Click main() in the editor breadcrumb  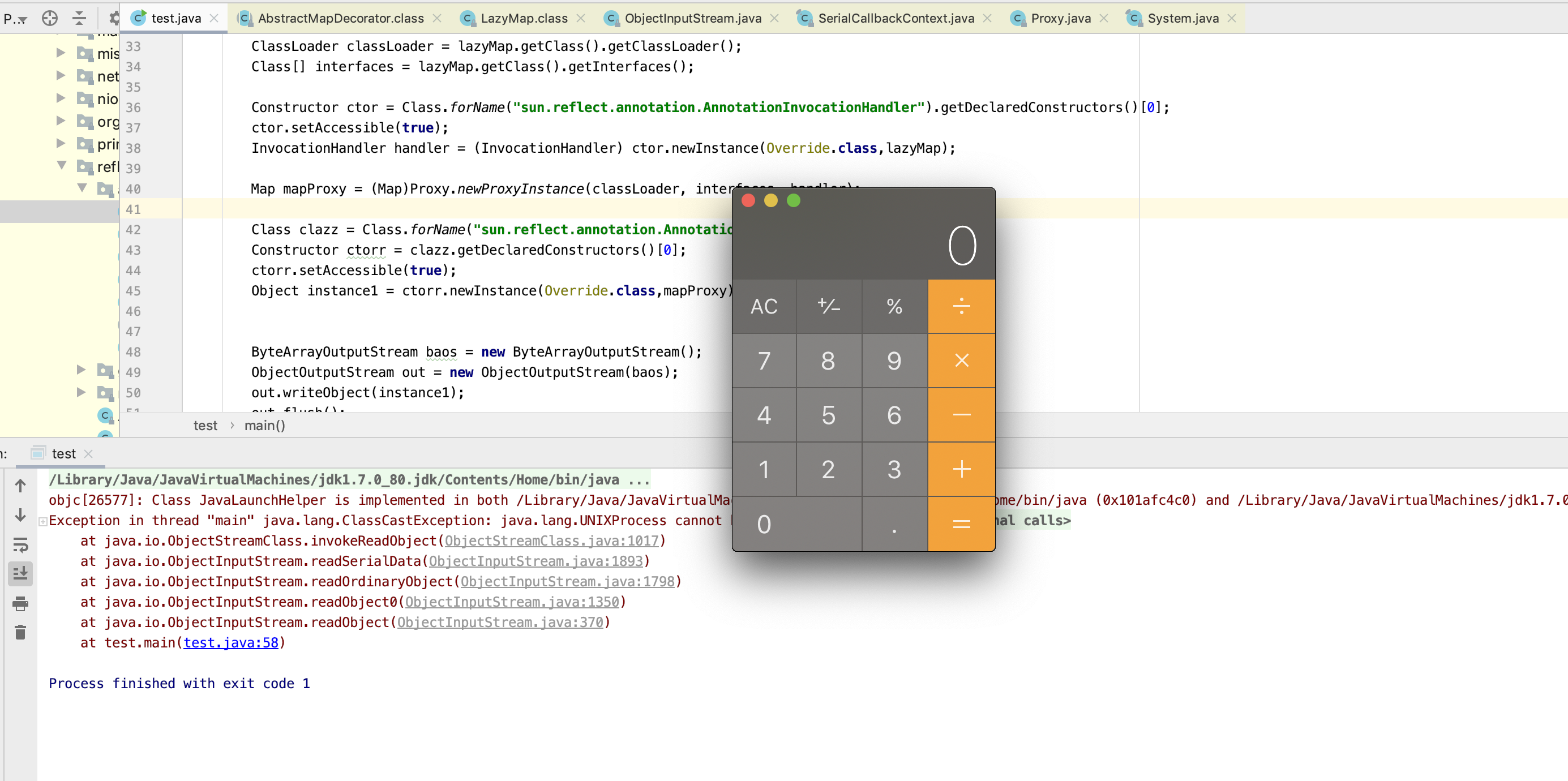click(265, 426)
